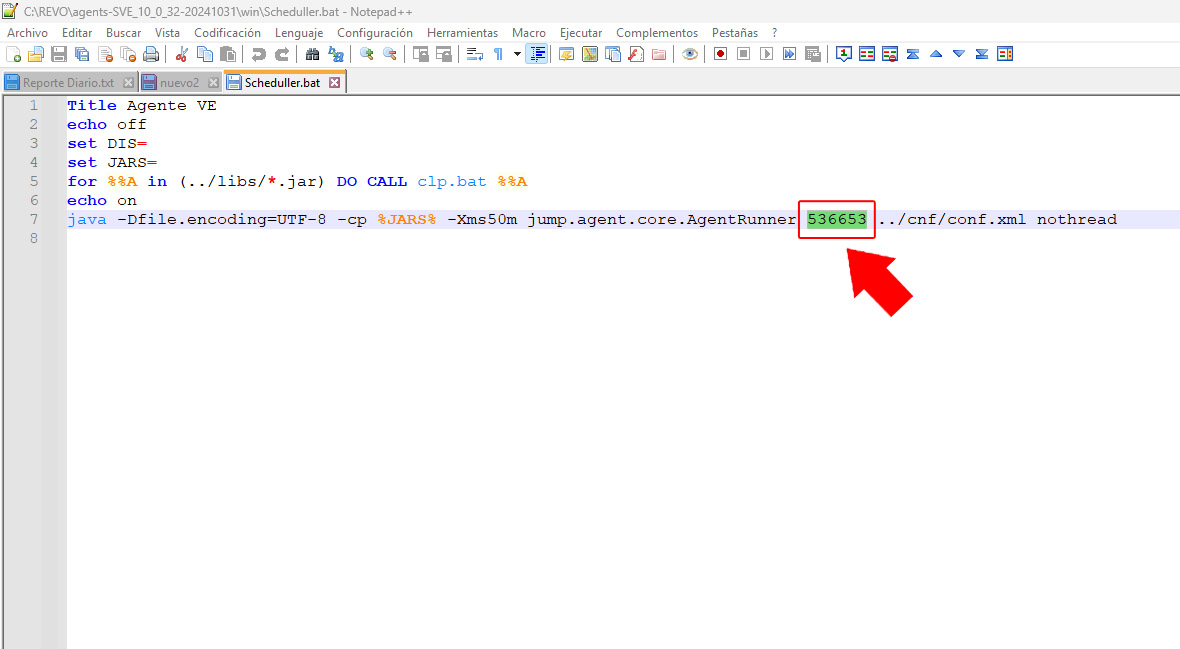The height and width of the screenshot is (649, 1180).
Task: Click the Undo arrow icon
Action: [259, 54]
